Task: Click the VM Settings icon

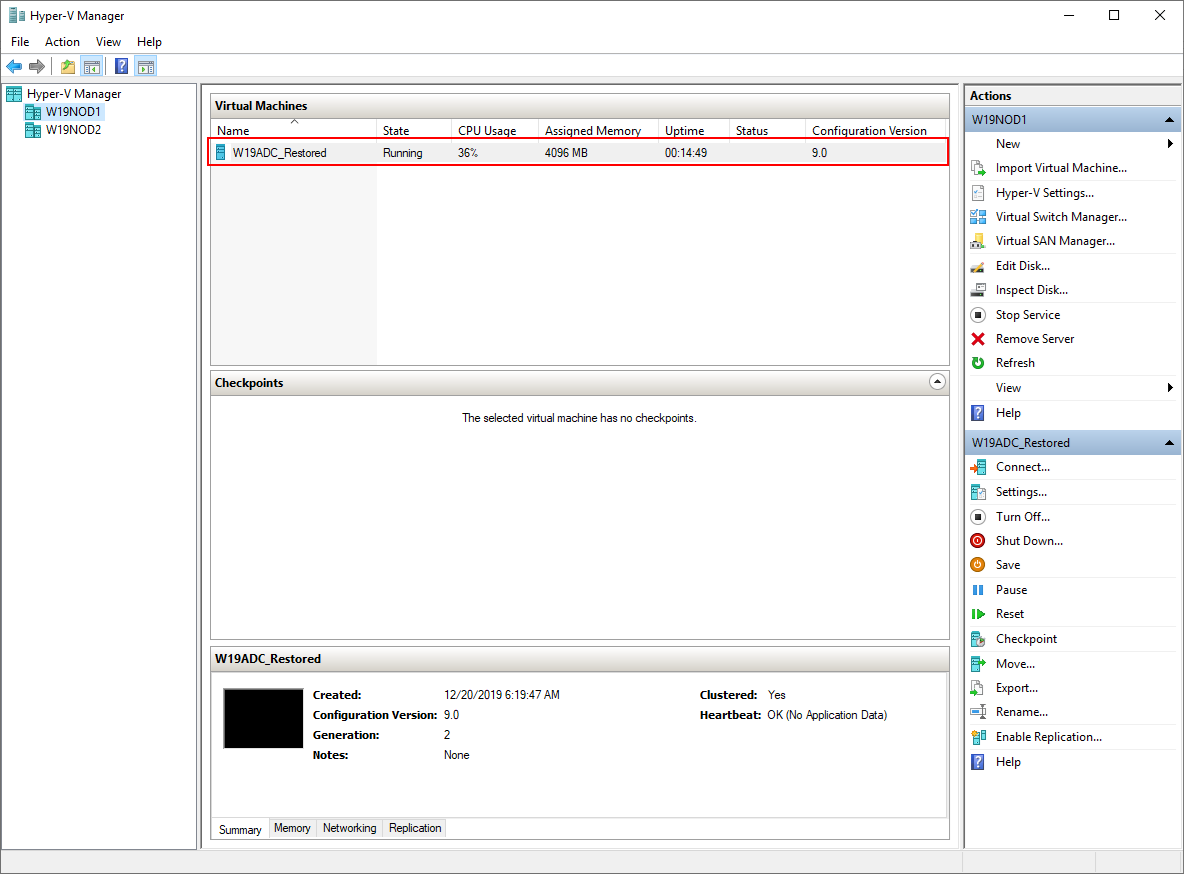Action: pyautogui.click(x=978, y=492)
